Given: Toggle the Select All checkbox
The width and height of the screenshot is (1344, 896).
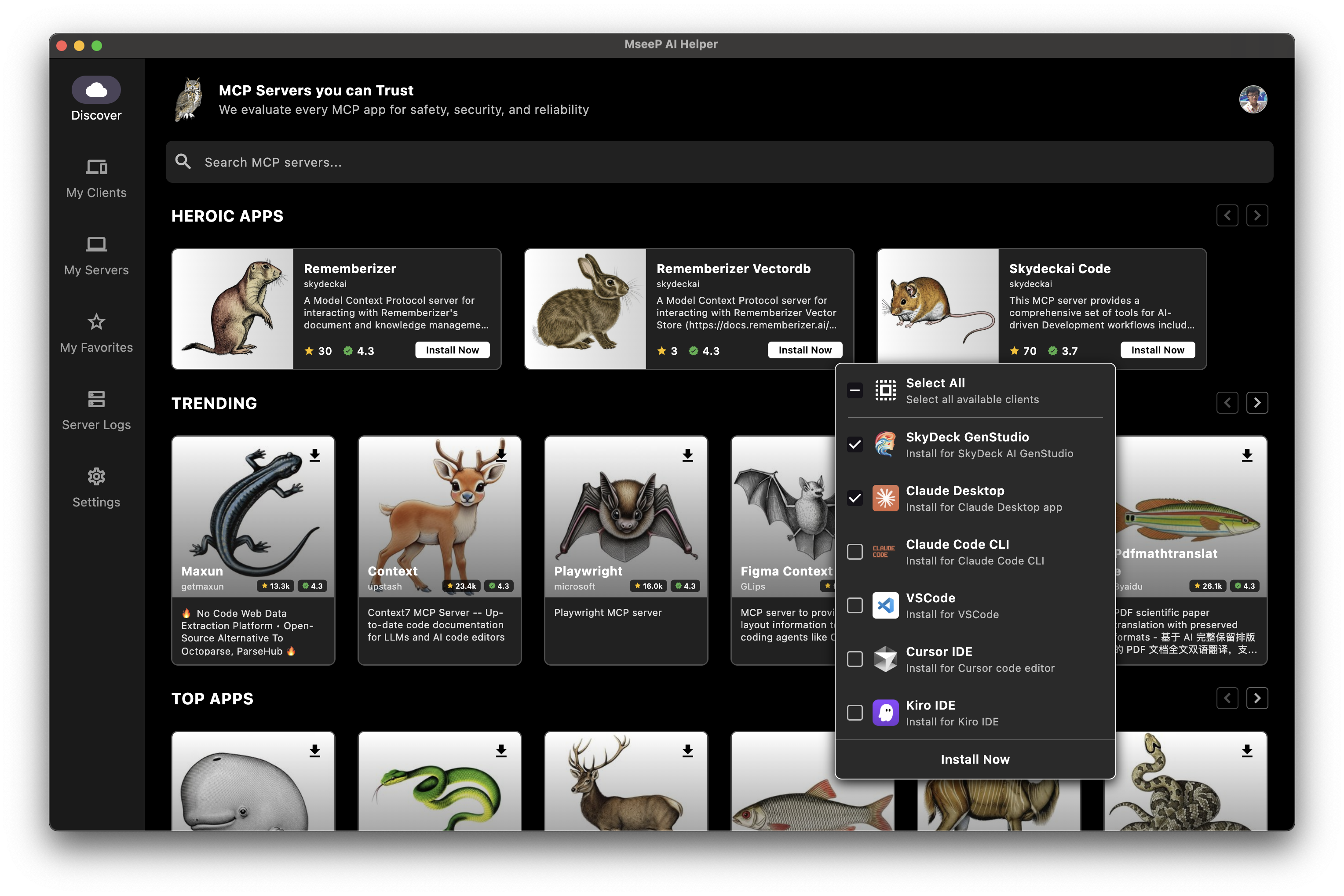Looking at the screenshot, I should click(x=855, y=391).
